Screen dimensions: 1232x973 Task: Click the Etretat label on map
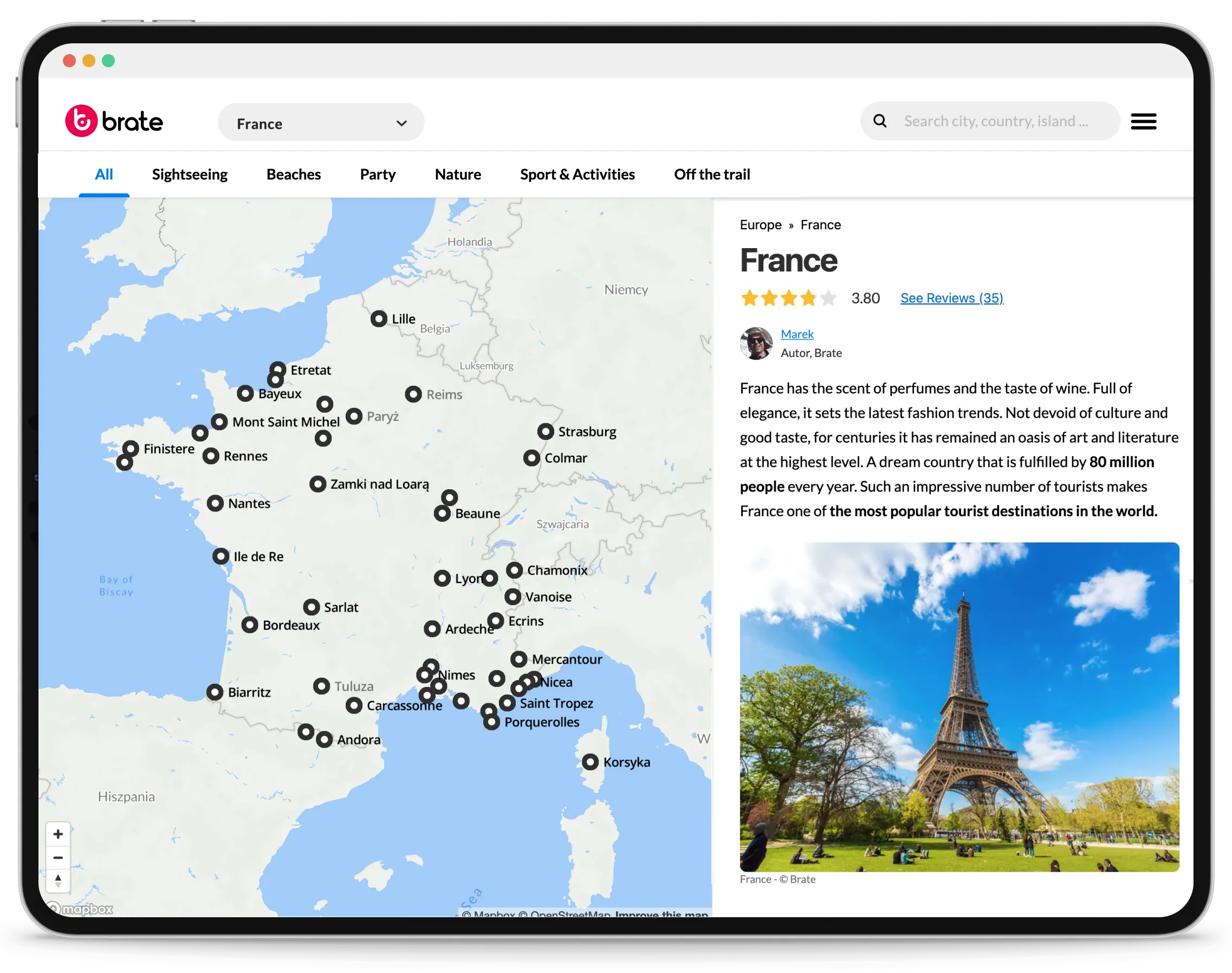coord(310,370)
